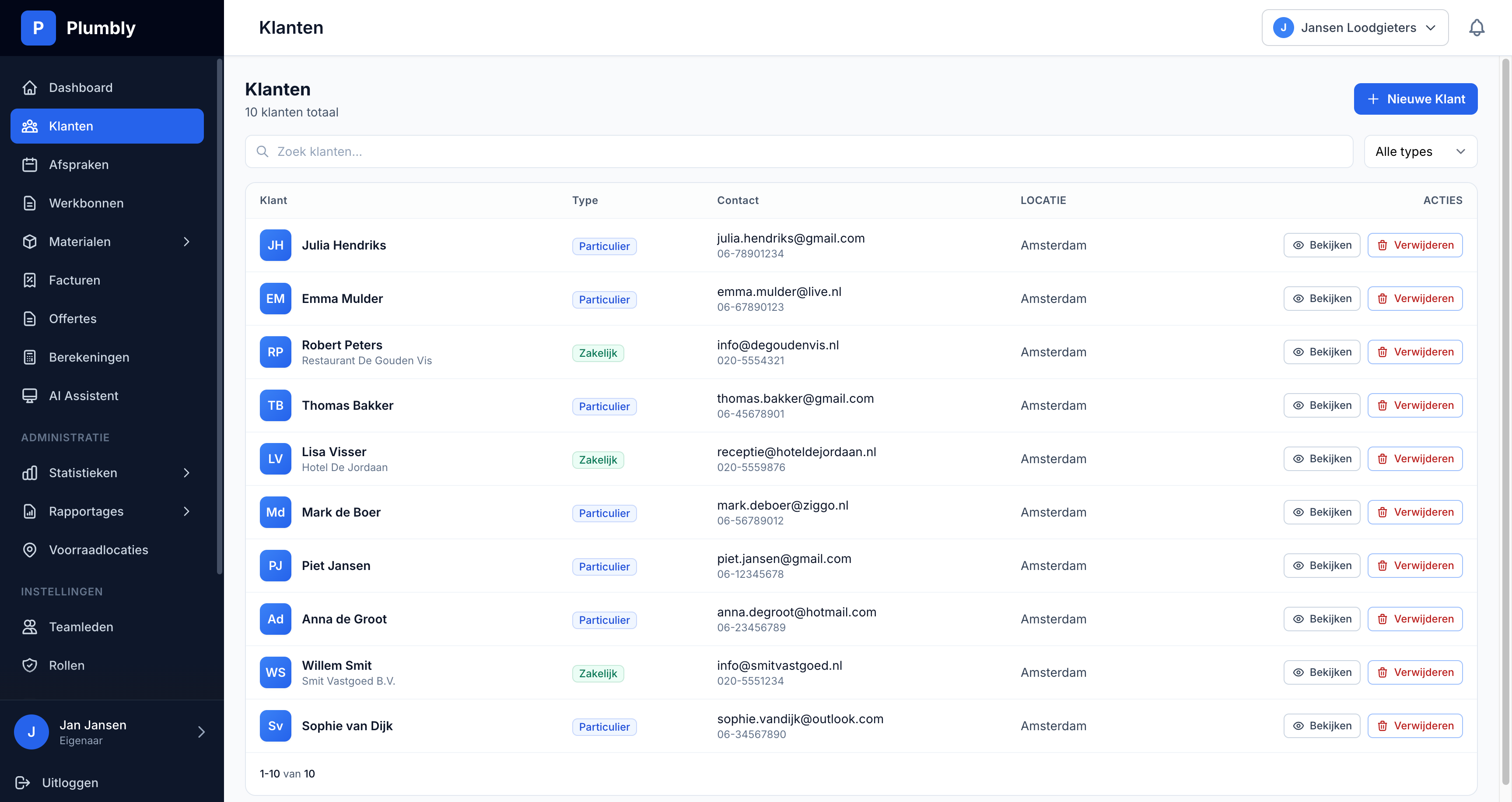This screenshot has height=802, width=1512.
Task: Click the Dashboard home icon
Action: pyautogui.click(x=29, y=88)
